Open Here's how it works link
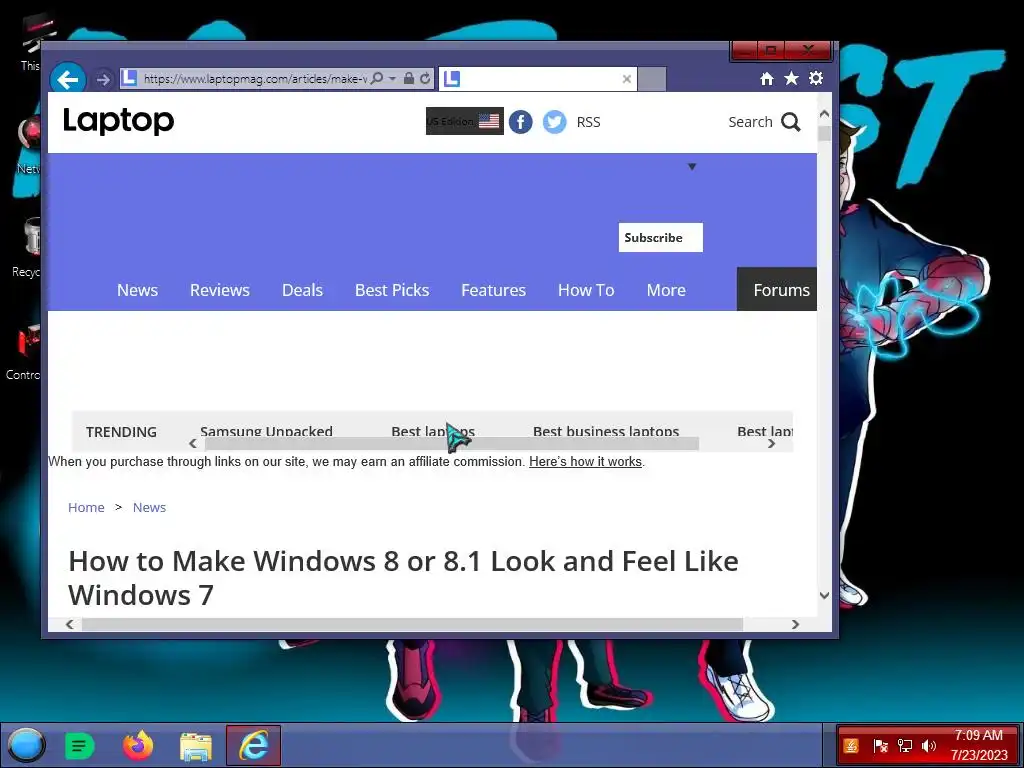Image resolution: width=1024 pixels, height=768 pixels. (585, 462)
